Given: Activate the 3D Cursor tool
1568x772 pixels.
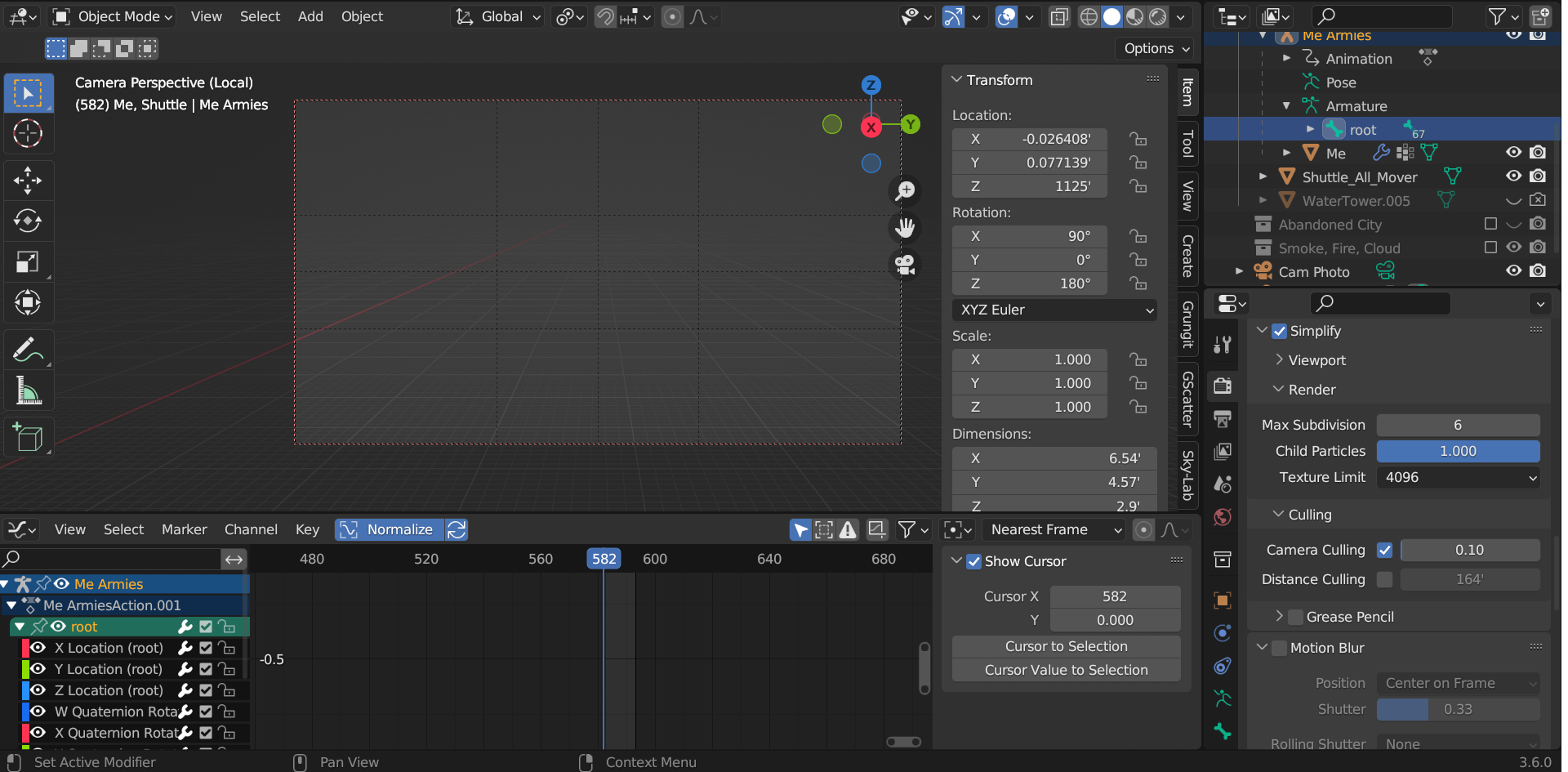Looking at the screenshot, I should coord(29,133).
